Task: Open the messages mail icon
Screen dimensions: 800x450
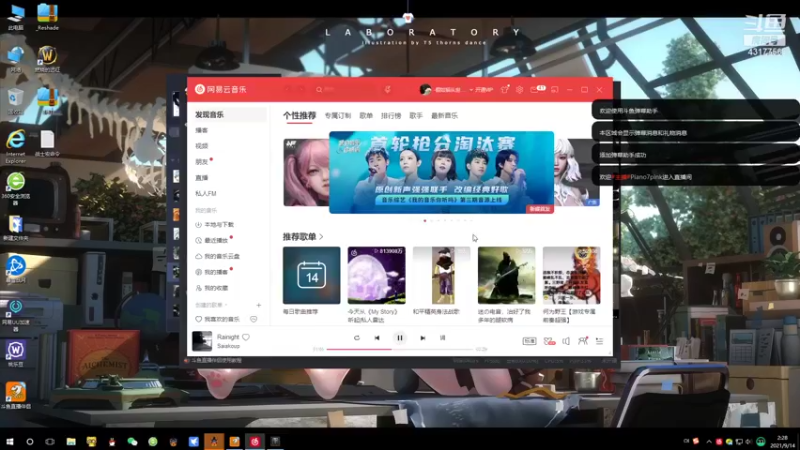Action: click(x=535, y=89)
